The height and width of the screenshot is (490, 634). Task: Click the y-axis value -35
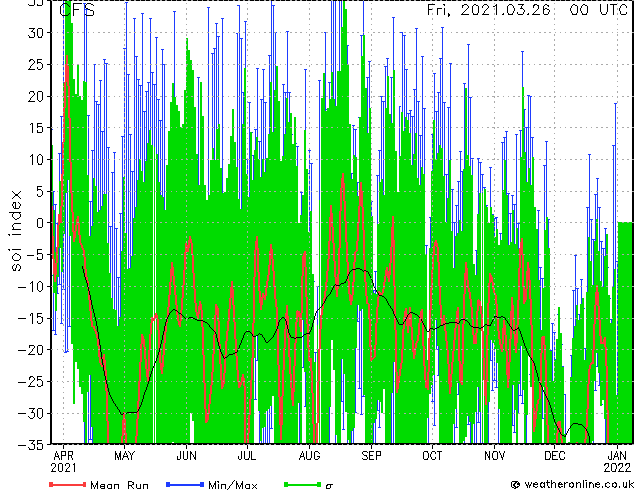31,445
